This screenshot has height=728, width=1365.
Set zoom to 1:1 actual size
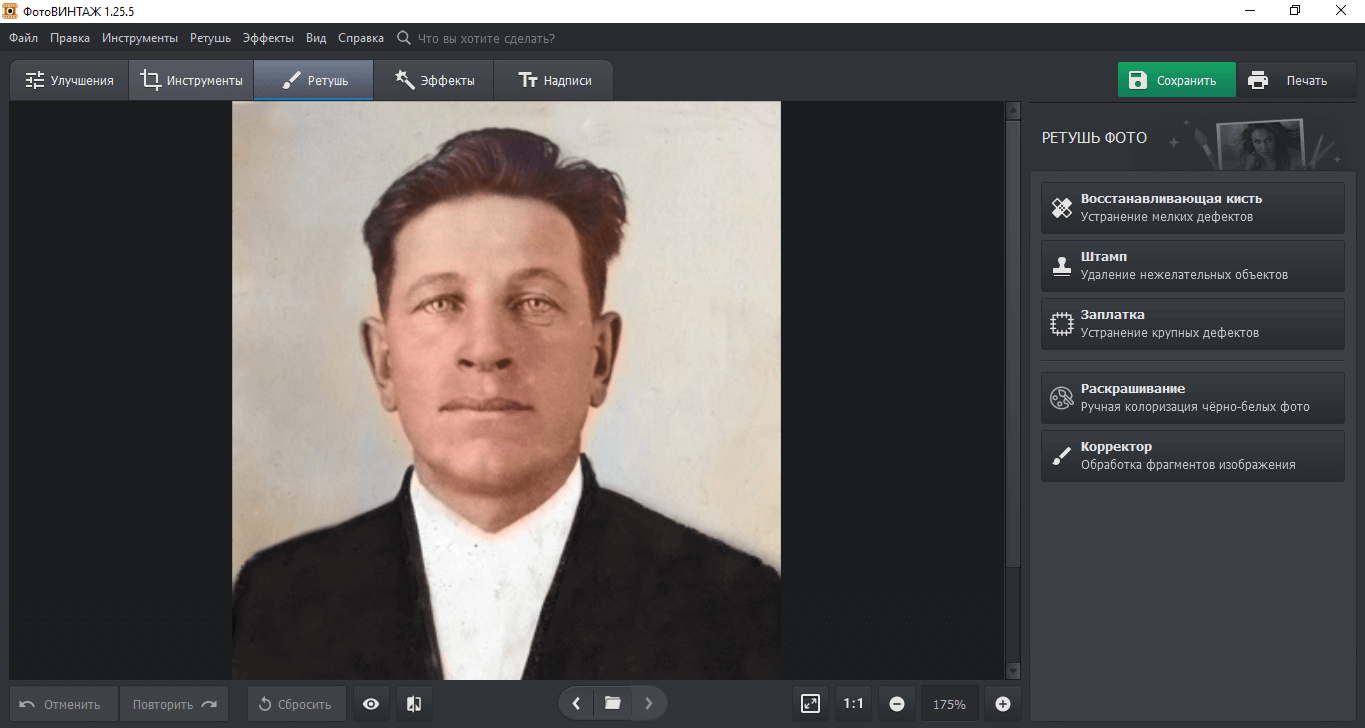pyautogui.click(x=853, y=704)
